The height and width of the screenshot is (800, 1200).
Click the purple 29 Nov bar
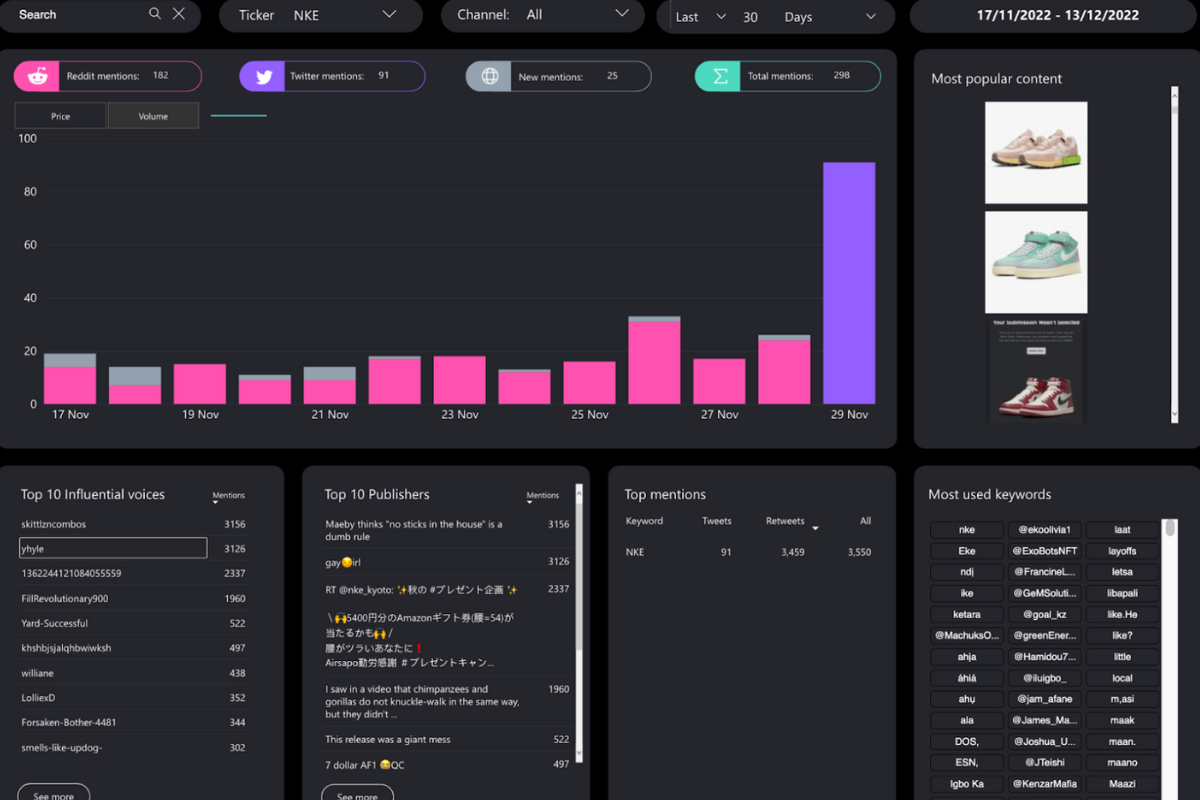point(849,283)
